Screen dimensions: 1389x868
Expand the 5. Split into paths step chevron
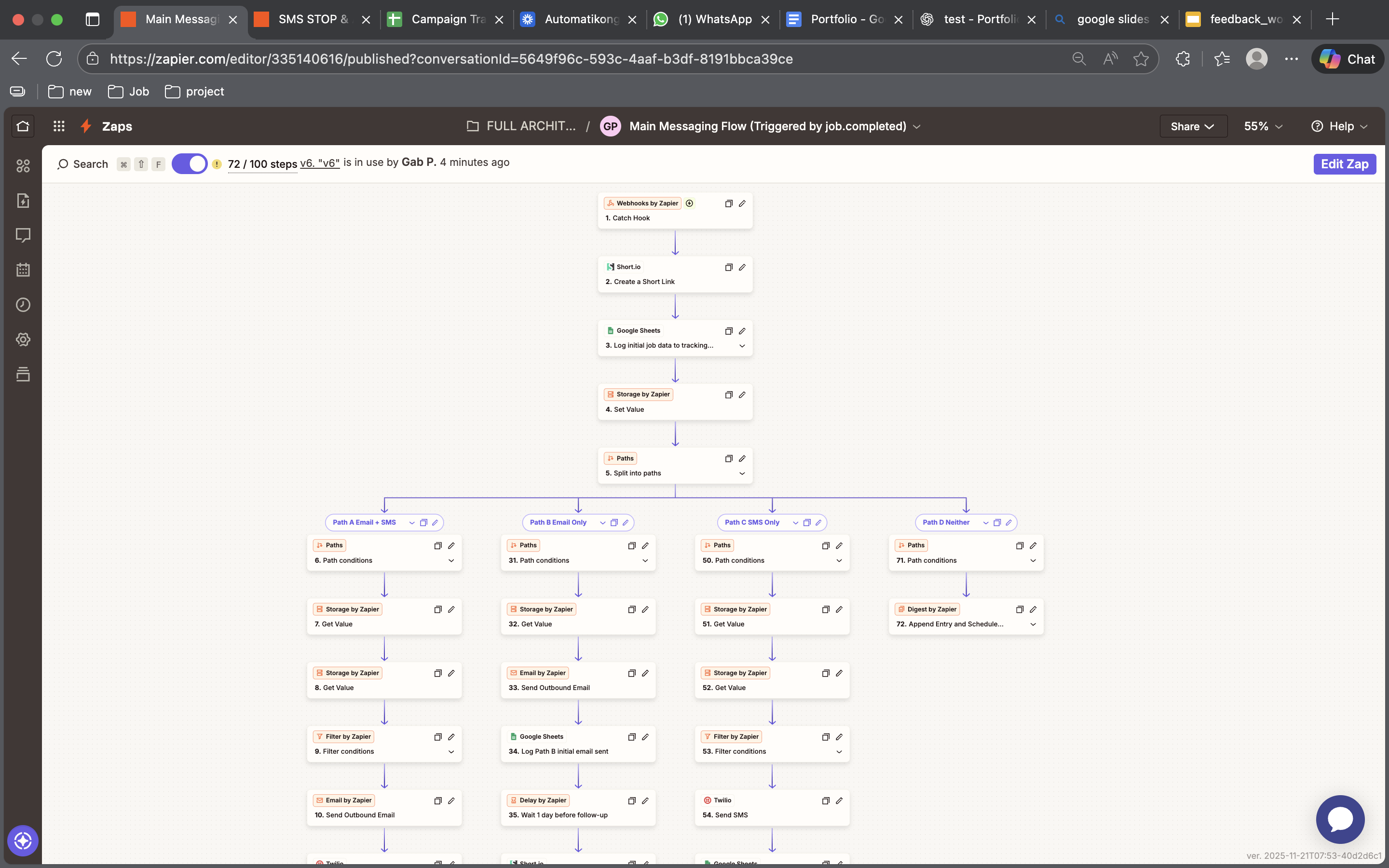point(742,473)
